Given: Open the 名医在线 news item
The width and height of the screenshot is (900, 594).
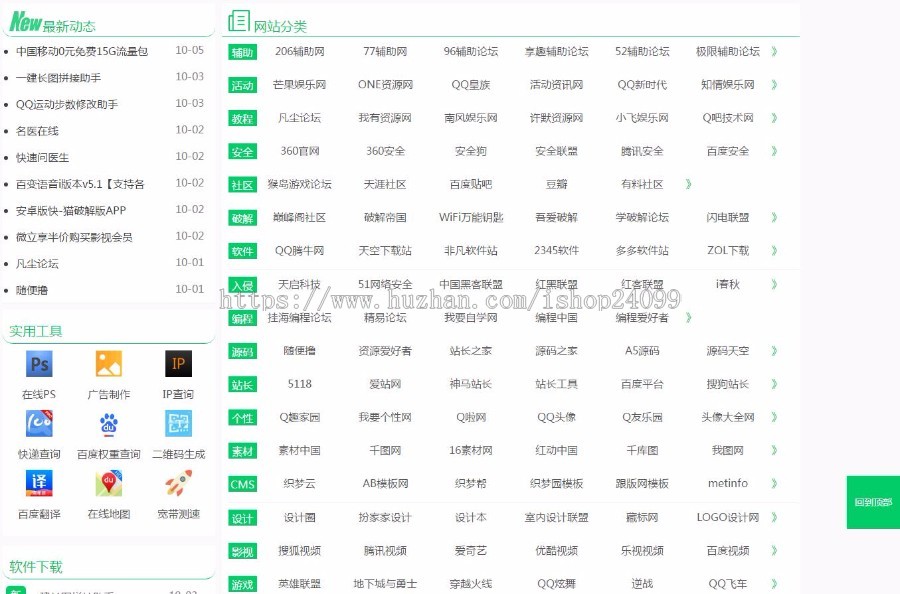Looking at the screenshot, I should [37, 131].
